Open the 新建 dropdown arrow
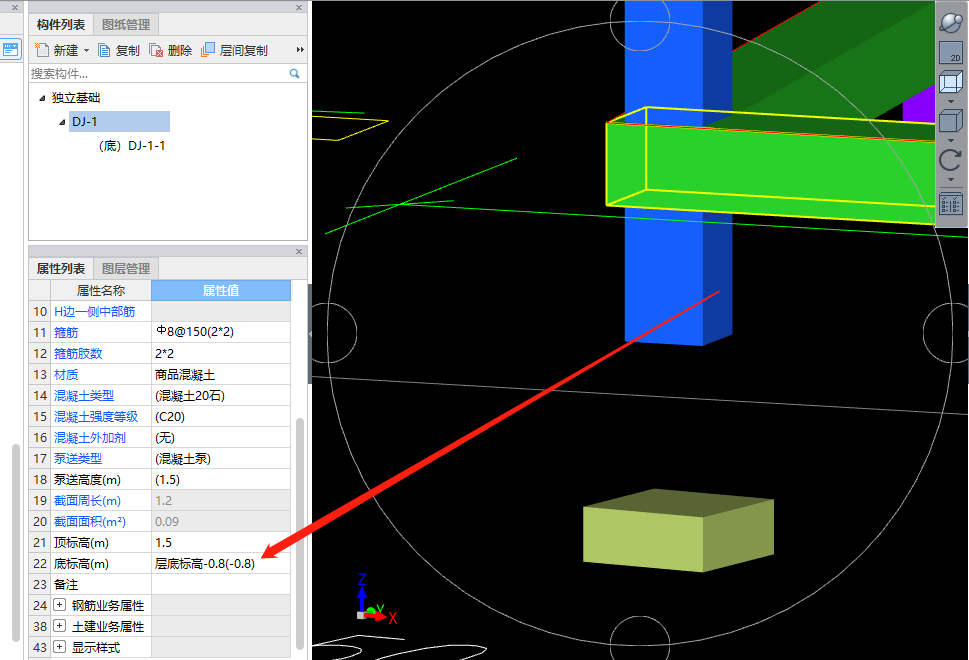The width and height of the screenshot is (969, 660). 87,51
